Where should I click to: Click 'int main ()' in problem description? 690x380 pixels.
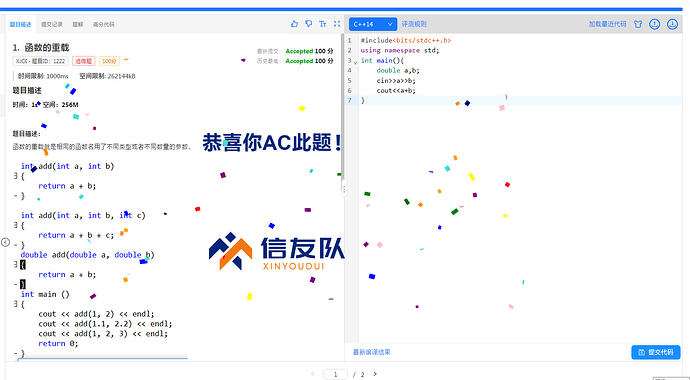45,294
